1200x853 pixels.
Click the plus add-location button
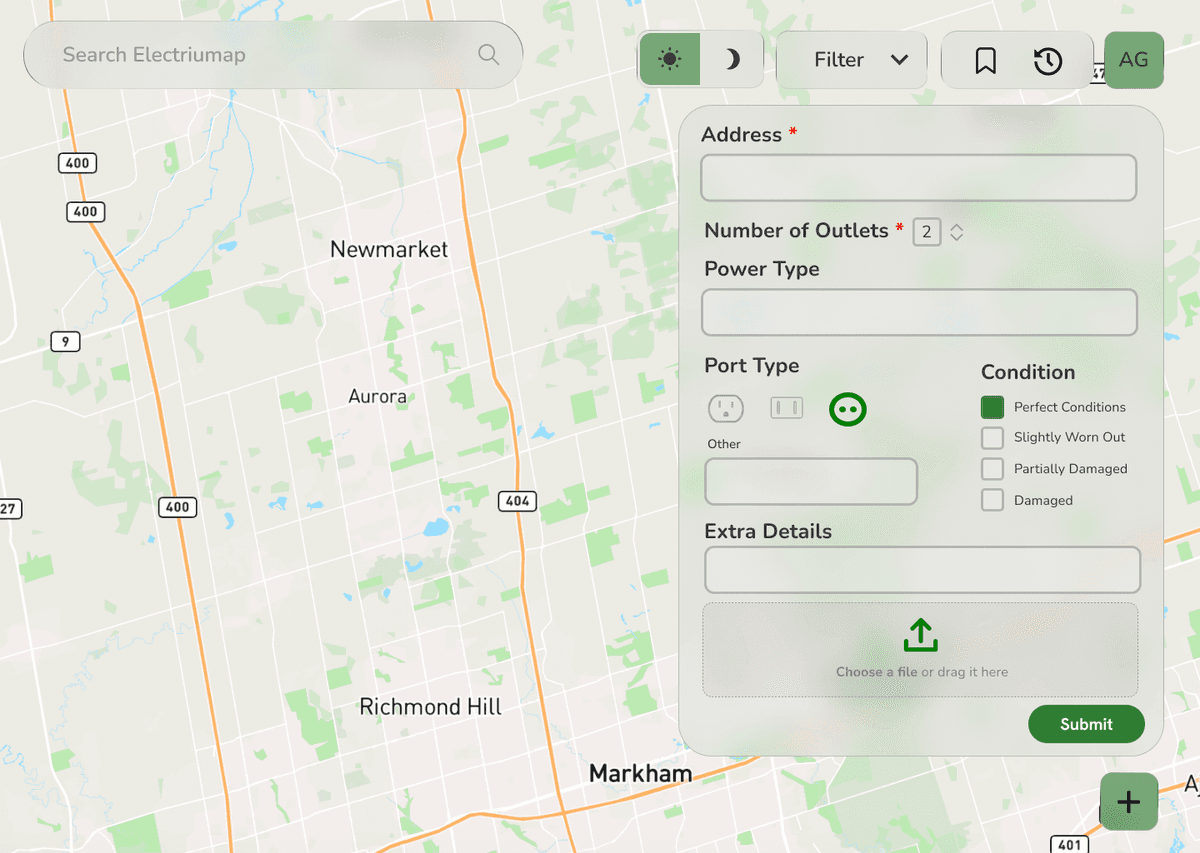coord(1128,801)
